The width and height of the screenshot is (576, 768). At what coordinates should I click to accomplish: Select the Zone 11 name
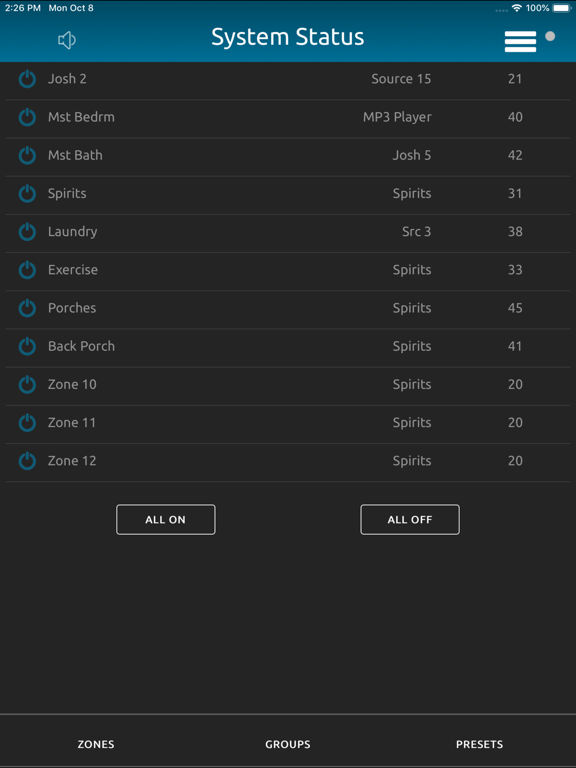coord(72,423)
